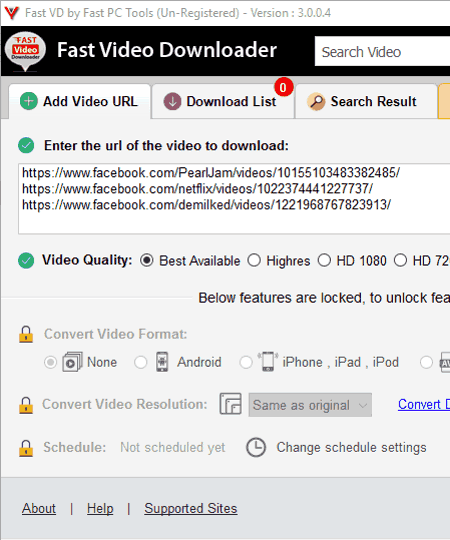This screenshot has width=450, height=540.
Task: Click the download arrow icon on Download List tab
Action: click(172, 101)
